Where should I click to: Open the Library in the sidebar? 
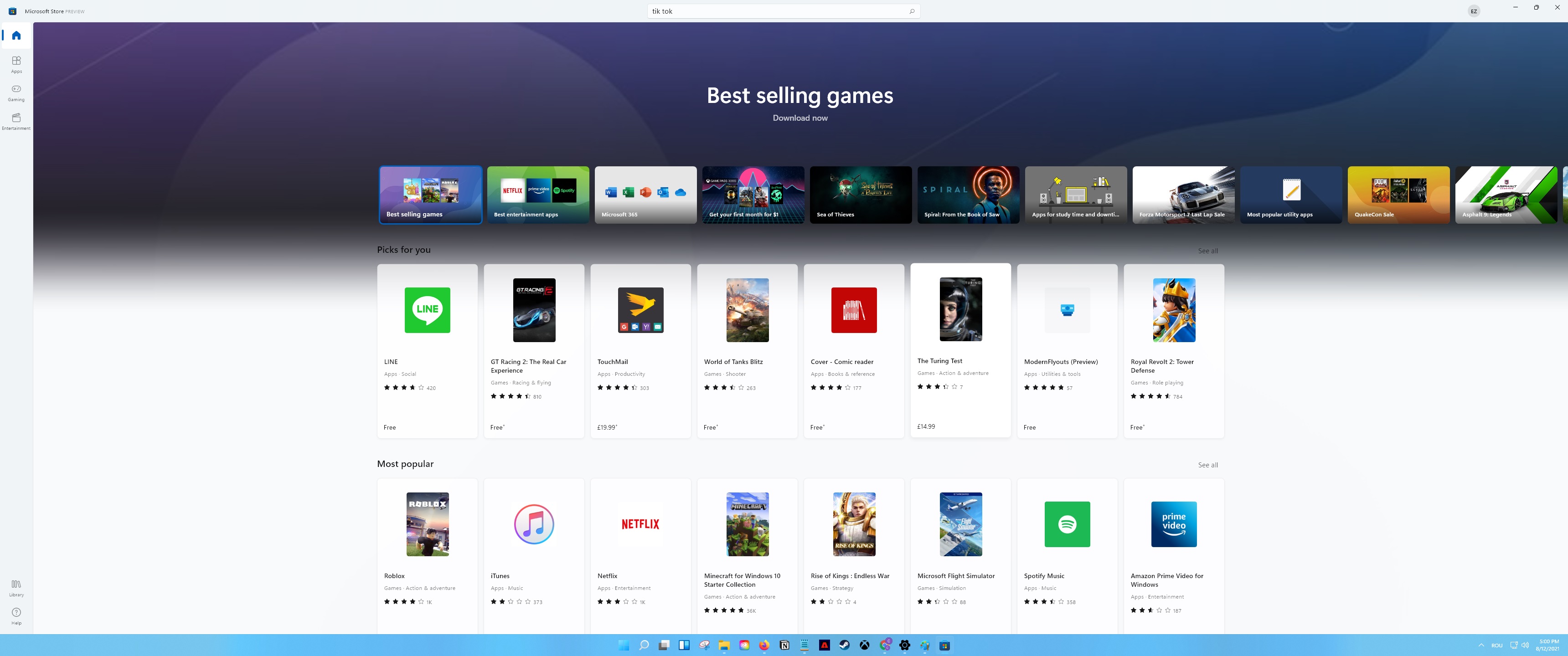click(x=16, y=587)
